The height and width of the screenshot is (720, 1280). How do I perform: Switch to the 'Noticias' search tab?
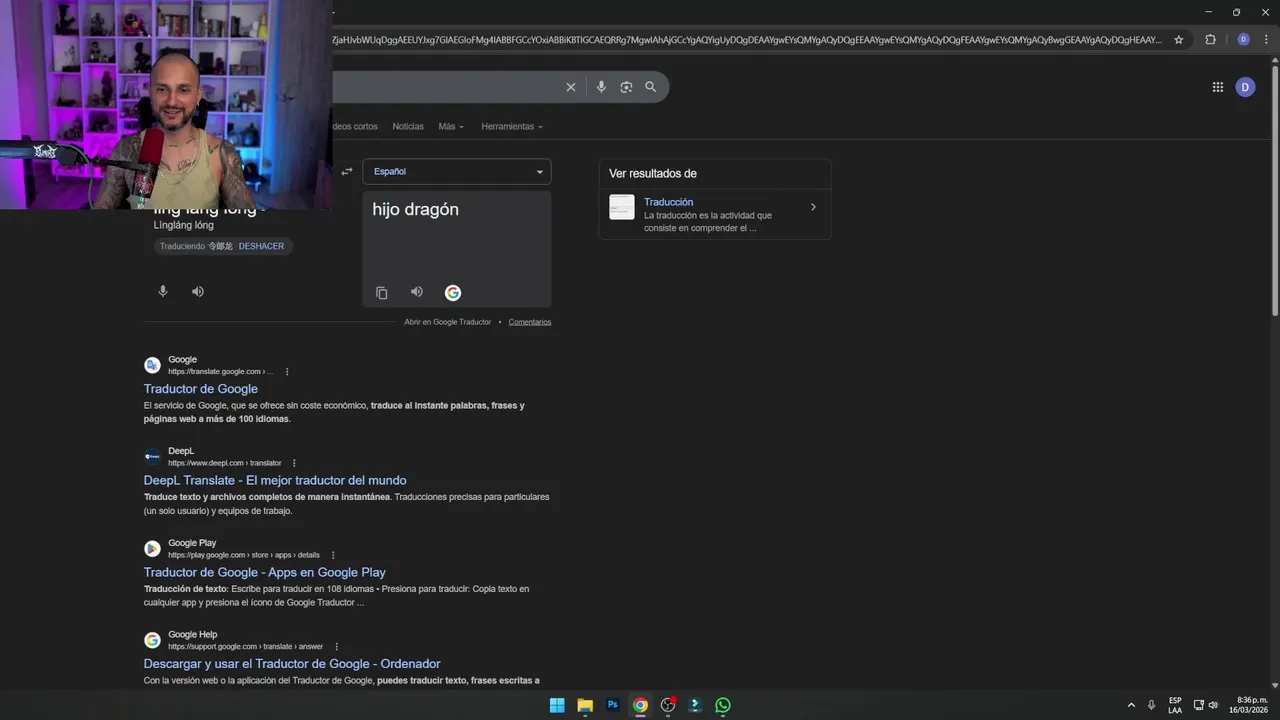click(x=408, y=127)
